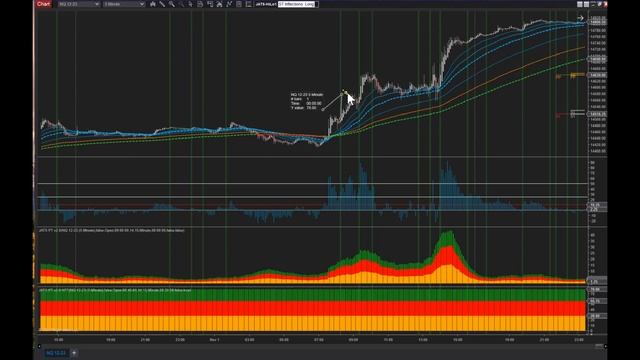Viewport: 640px width, 360px height.
Task: Click the "NQ 12-23 3 Minute" tooltip text
Action: 307,94
